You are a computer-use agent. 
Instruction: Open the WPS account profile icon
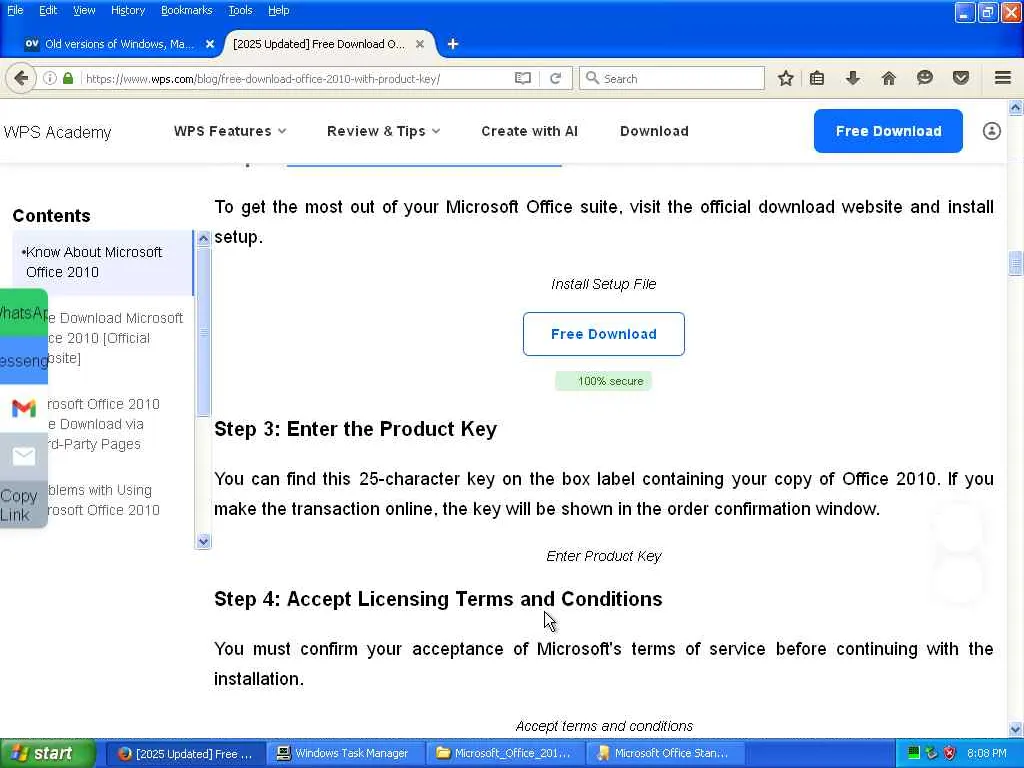(991, 131)
